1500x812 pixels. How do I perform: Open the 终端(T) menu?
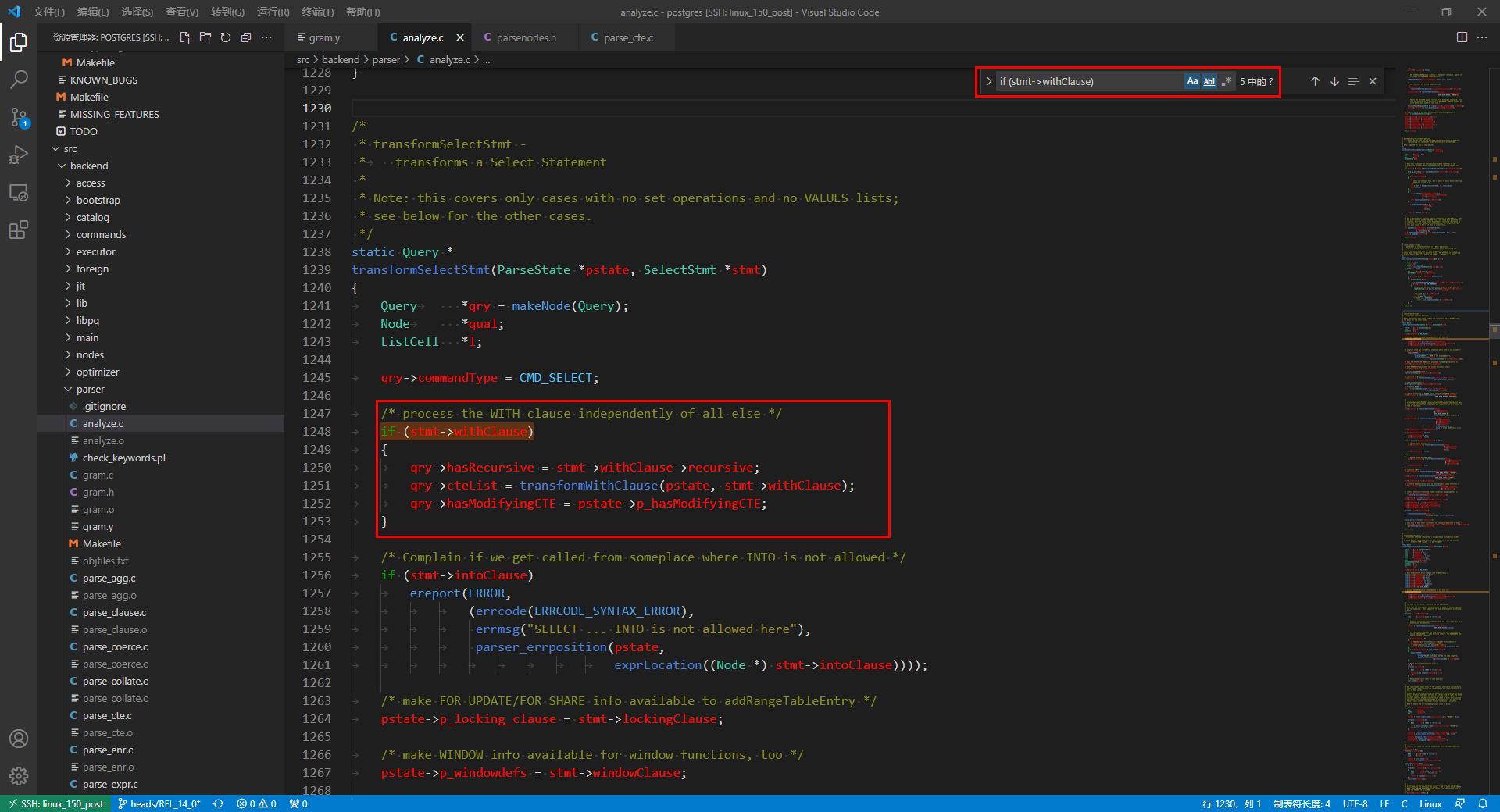(x=318, y=12)
